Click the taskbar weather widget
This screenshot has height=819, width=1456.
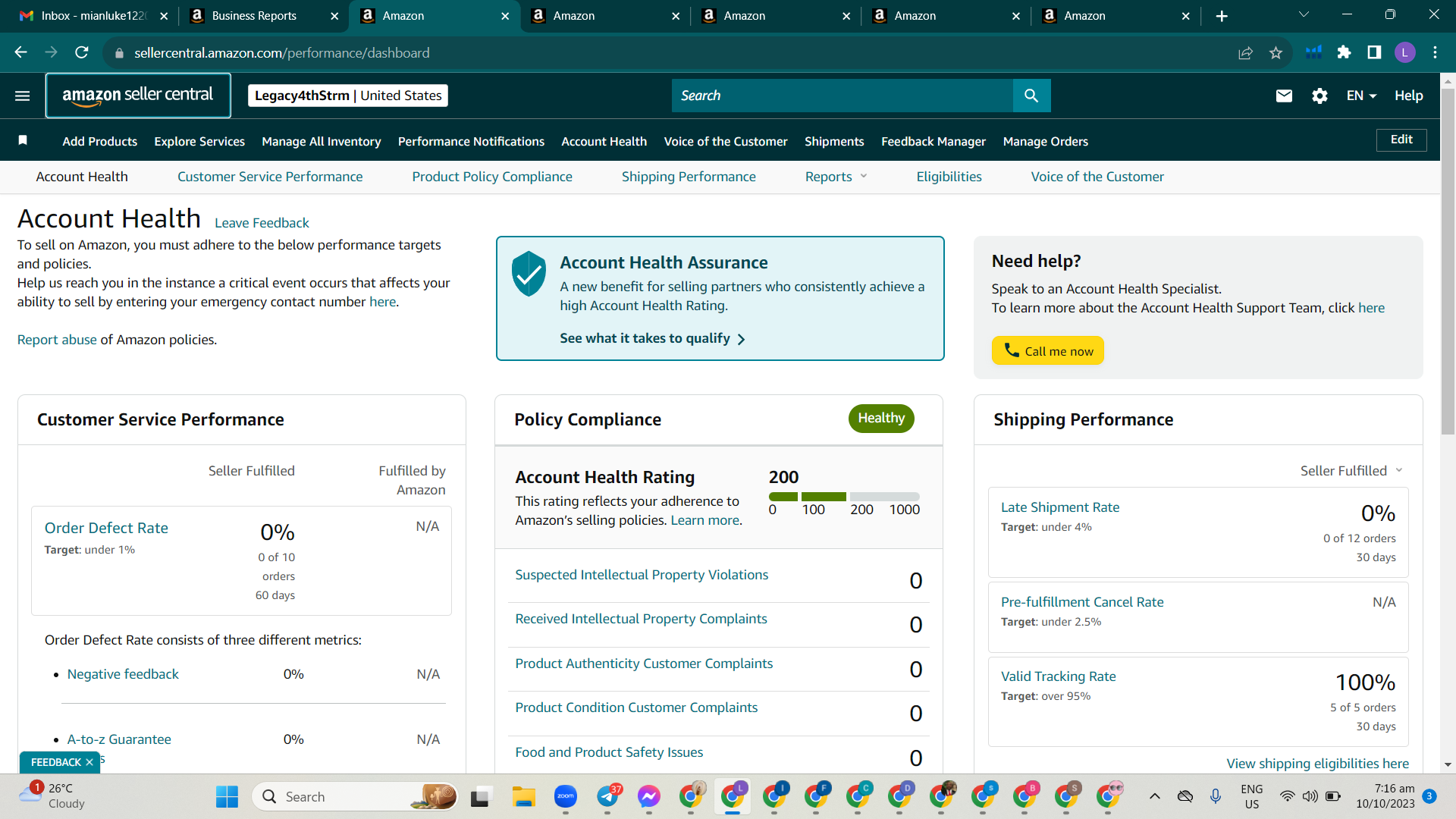tap(52, 796)
